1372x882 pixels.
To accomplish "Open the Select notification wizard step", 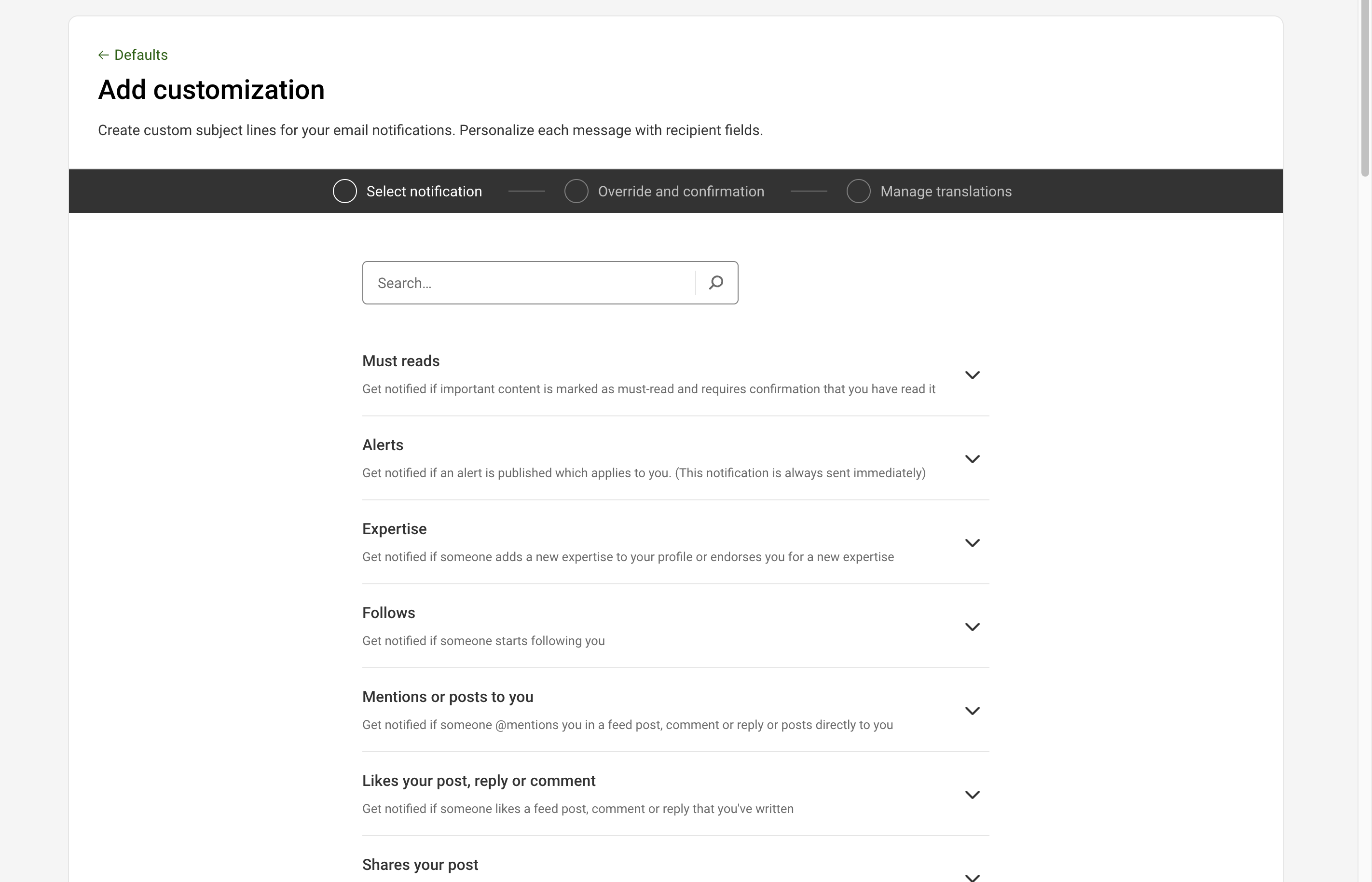I will 424,191.
